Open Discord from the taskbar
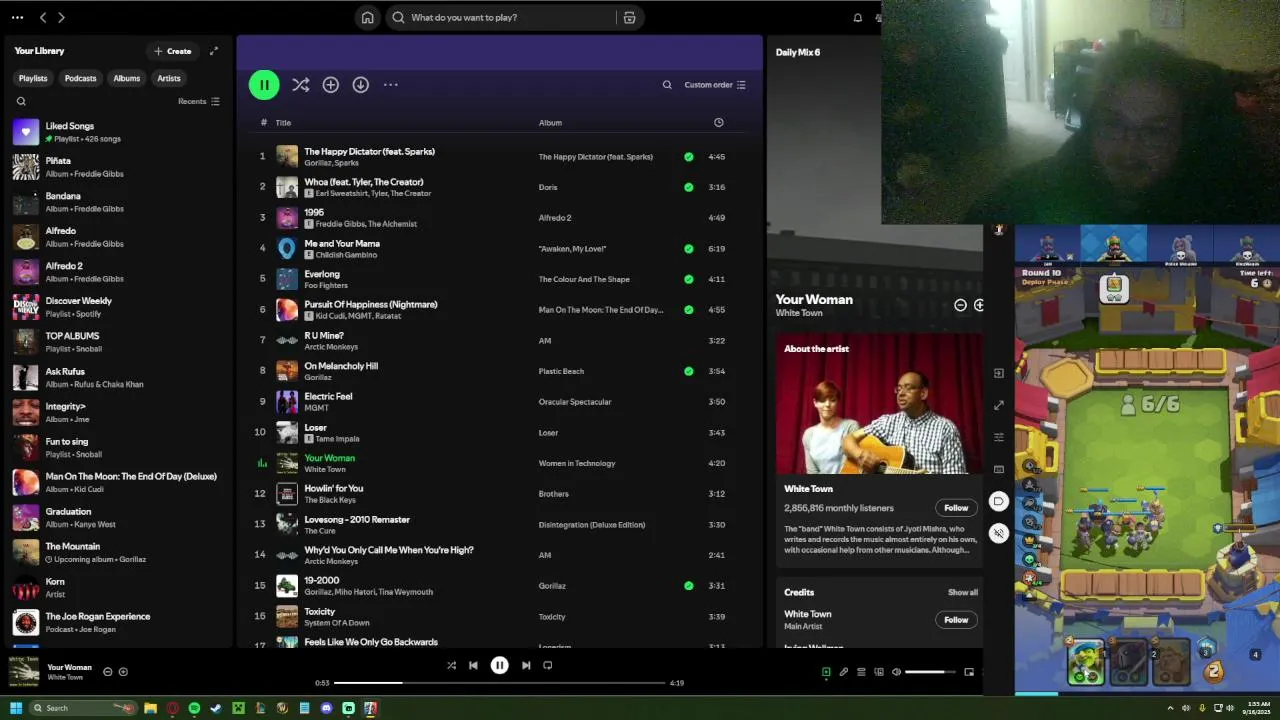 (326, 708)
